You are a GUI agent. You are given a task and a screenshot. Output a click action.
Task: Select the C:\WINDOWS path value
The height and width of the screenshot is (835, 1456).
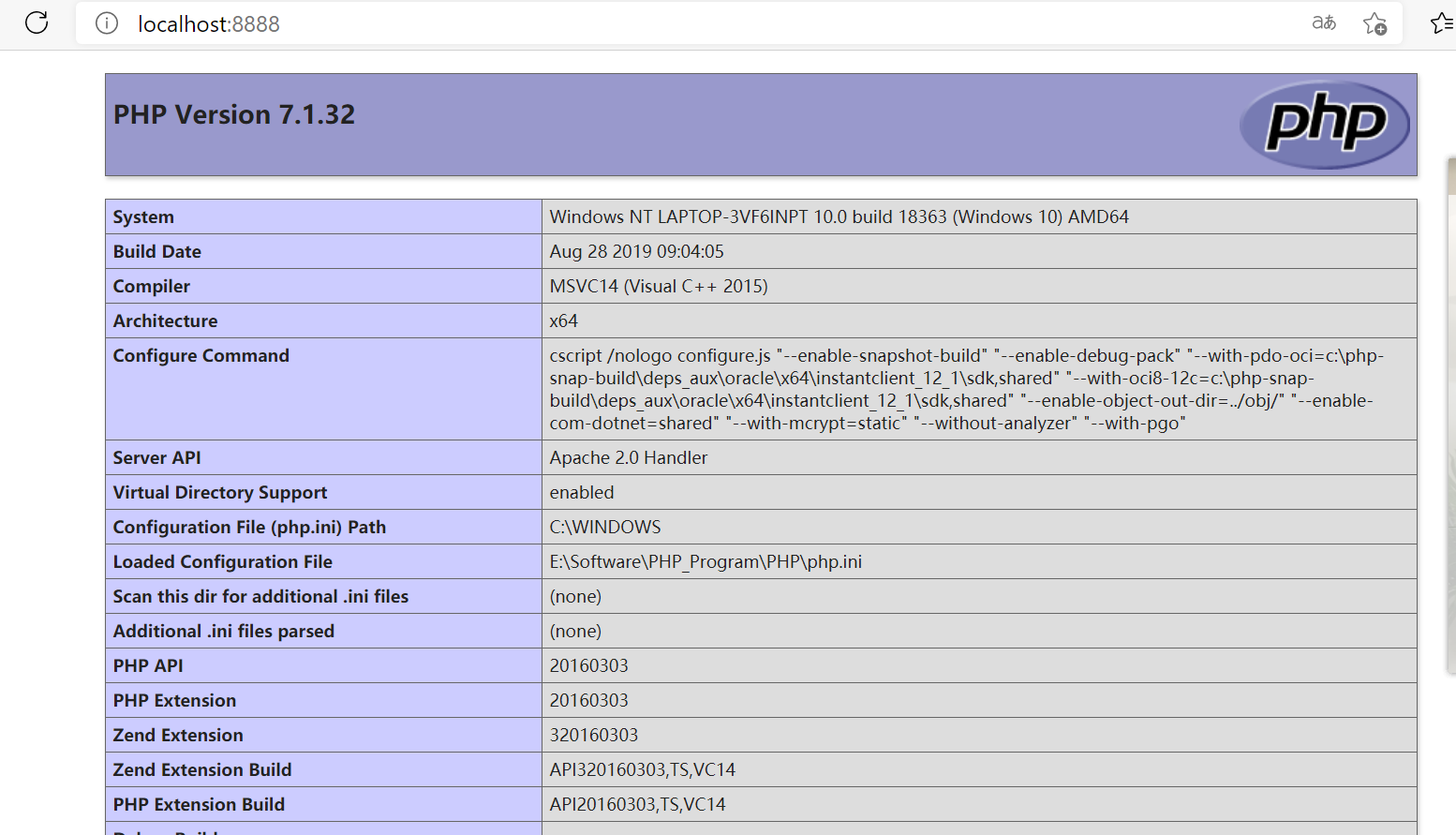(x=605, y=527)
